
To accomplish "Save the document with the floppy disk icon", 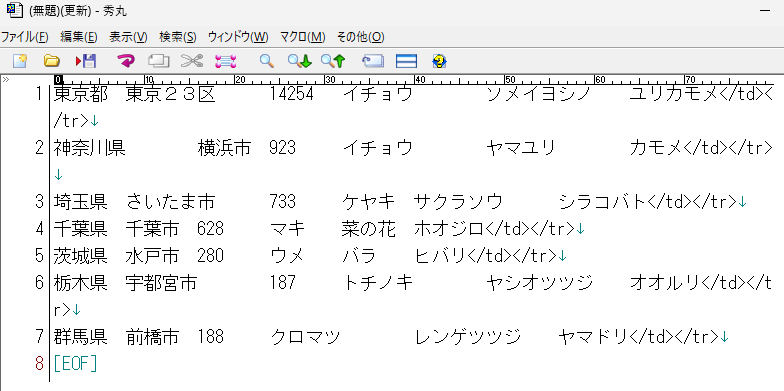I will (86, 62).
